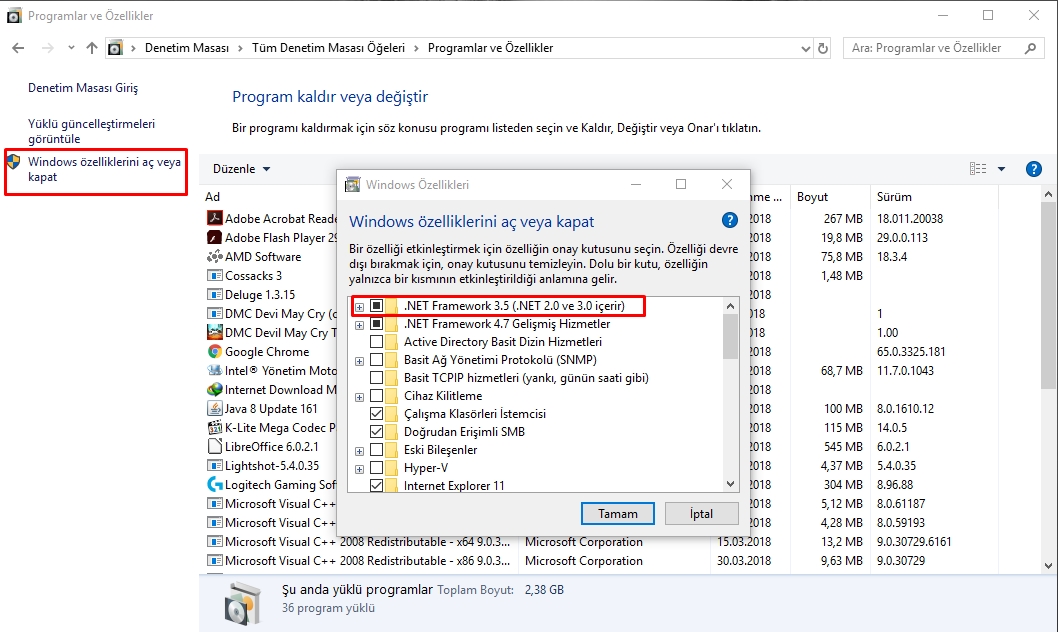Toggle .NET Framework 3.5 checkbox
The width and height of the screenshot is (1058, 632).
point(377,306)
